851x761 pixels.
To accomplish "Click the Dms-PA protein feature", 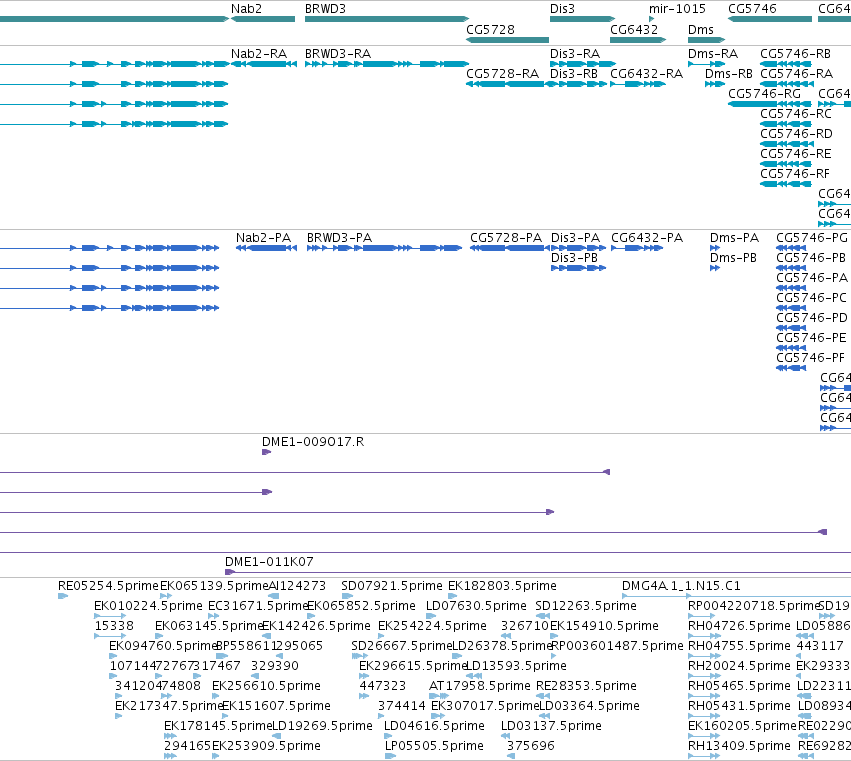I will [715, 248].
